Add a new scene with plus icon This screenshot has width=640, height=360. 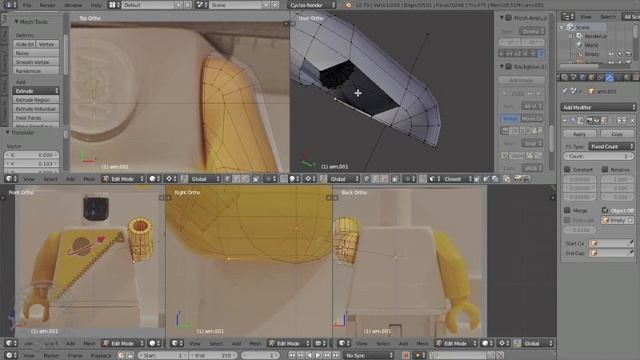click(x=267, y=5)
